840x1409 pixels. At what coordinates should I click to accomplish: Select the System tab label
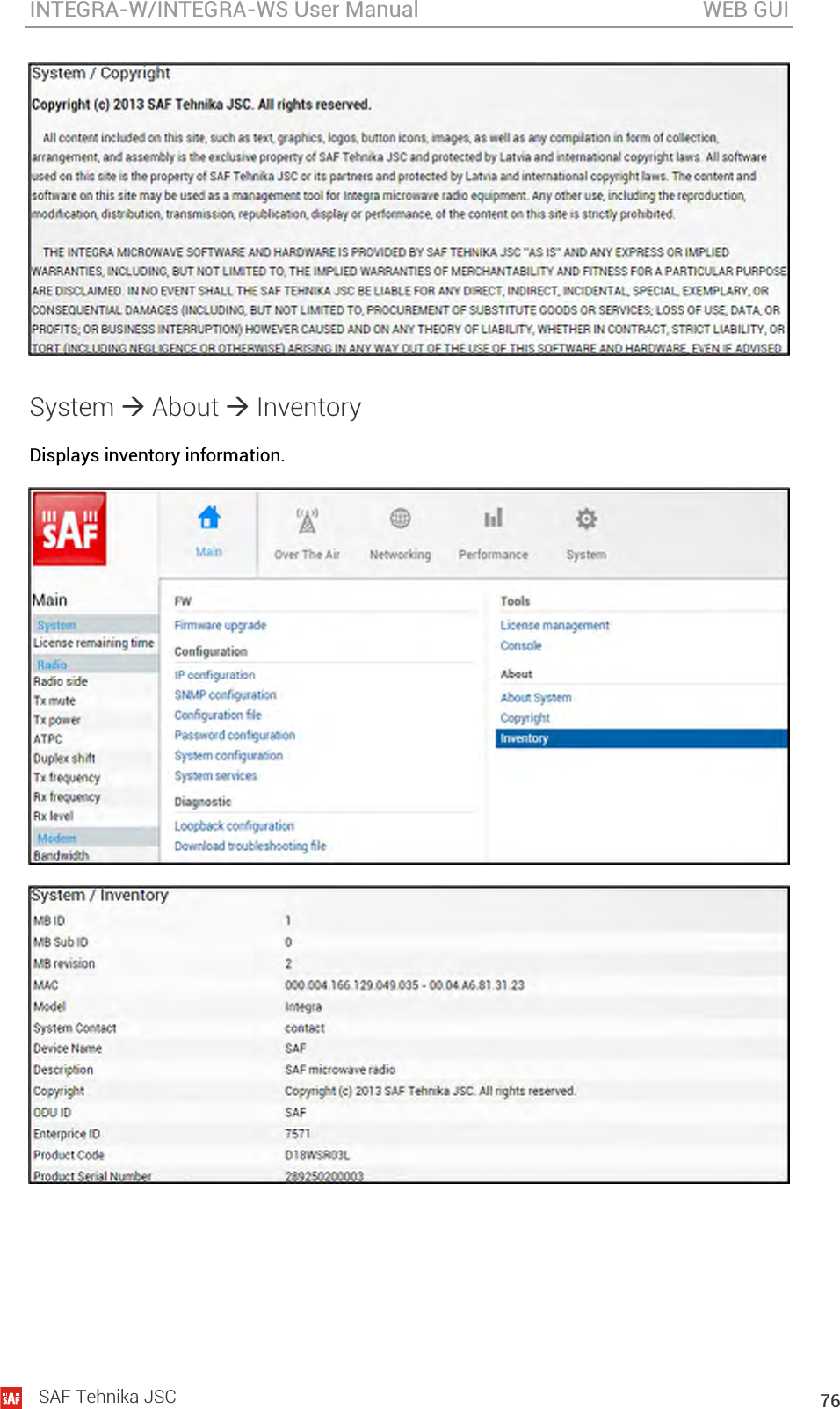tap(586, 555)
